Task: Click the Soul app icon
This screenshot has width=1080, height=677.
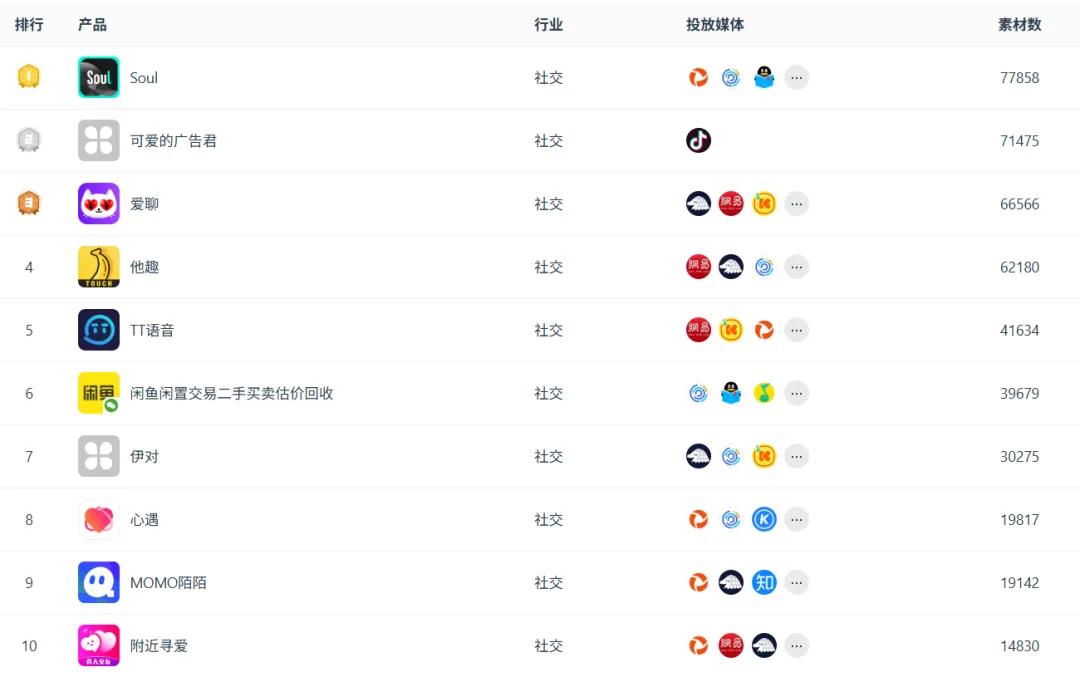Action: click(98, 77)
